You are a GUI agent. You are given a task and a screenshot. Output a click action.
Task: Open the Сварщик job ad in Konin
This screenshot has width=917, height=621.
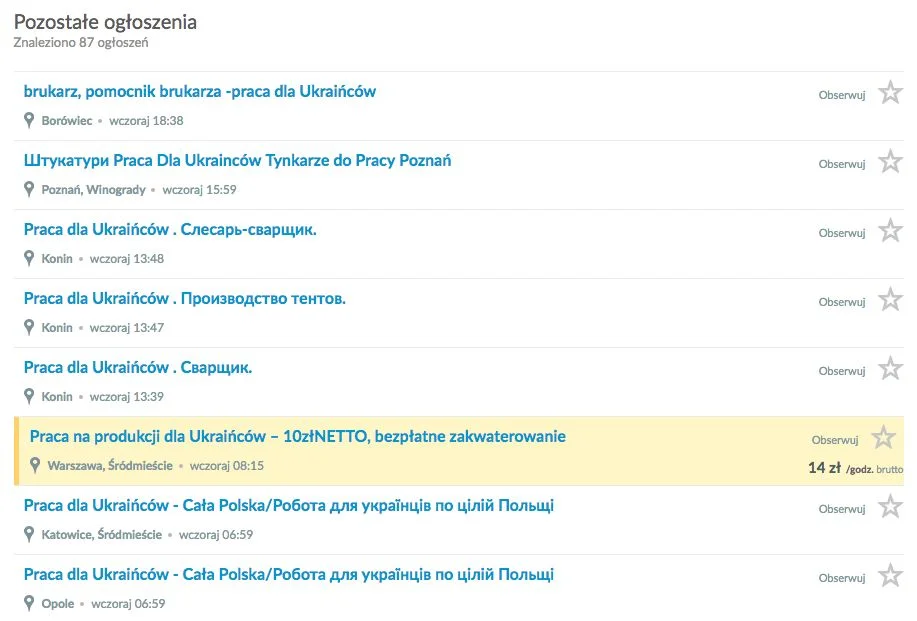pos(138,368)
